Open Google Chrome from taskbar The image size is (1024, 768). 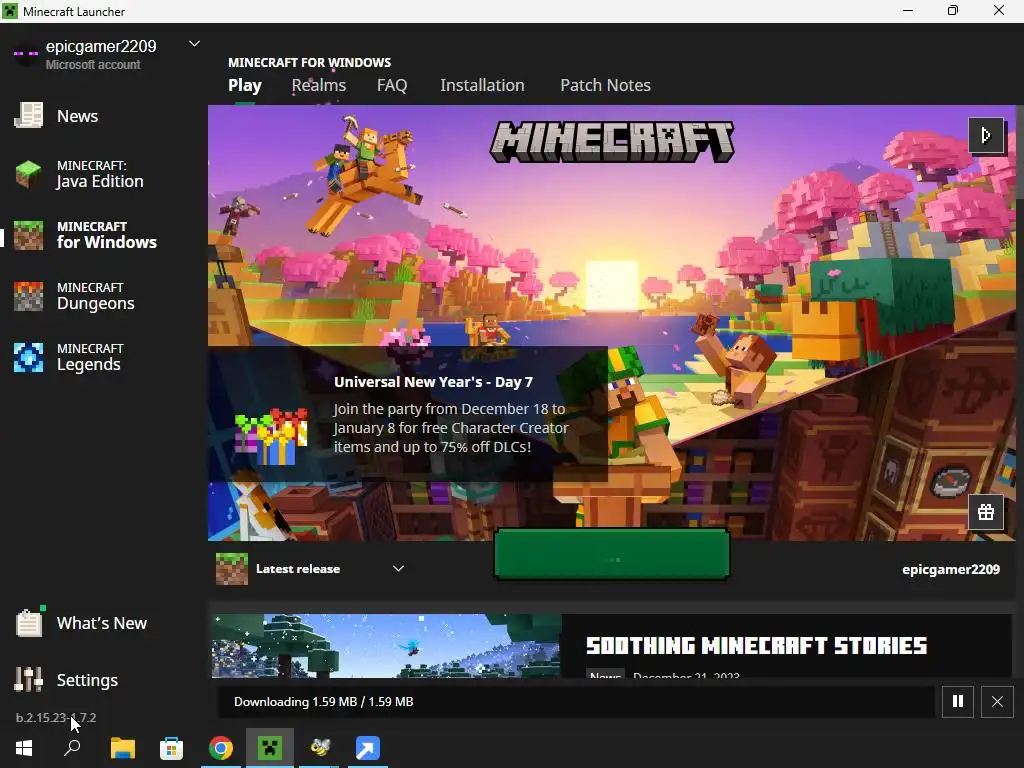[x=221, y=748]
